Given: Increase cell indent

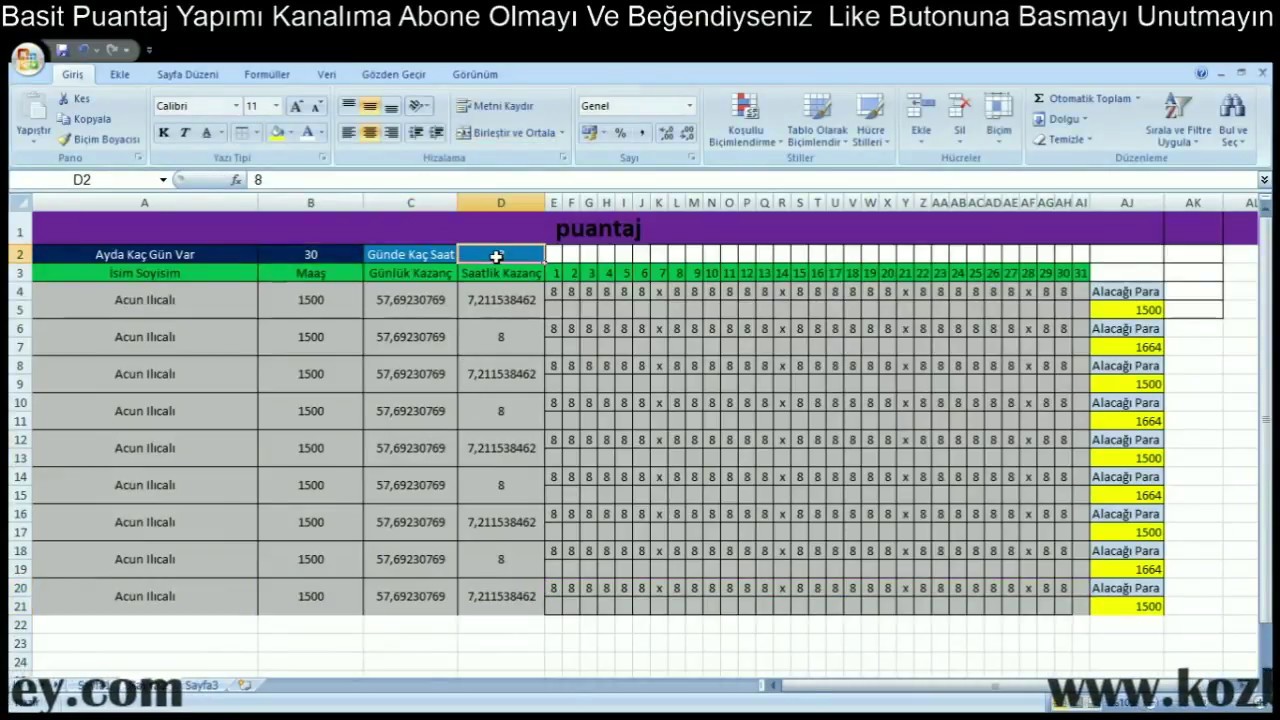Looking at the screenshot, I should [x=437, y=132].
